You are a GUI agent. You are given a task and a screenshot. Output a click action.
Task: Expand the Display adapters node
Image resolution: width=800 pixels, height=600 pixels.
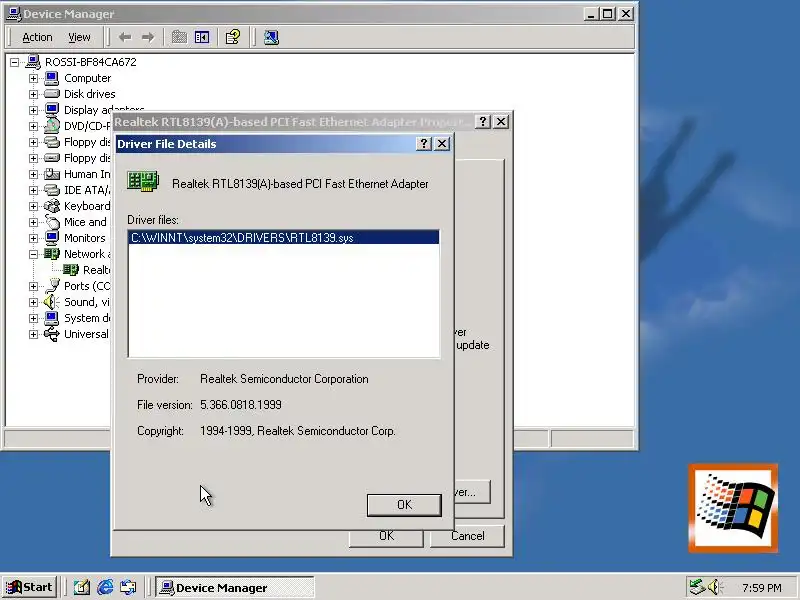point(33,110)
